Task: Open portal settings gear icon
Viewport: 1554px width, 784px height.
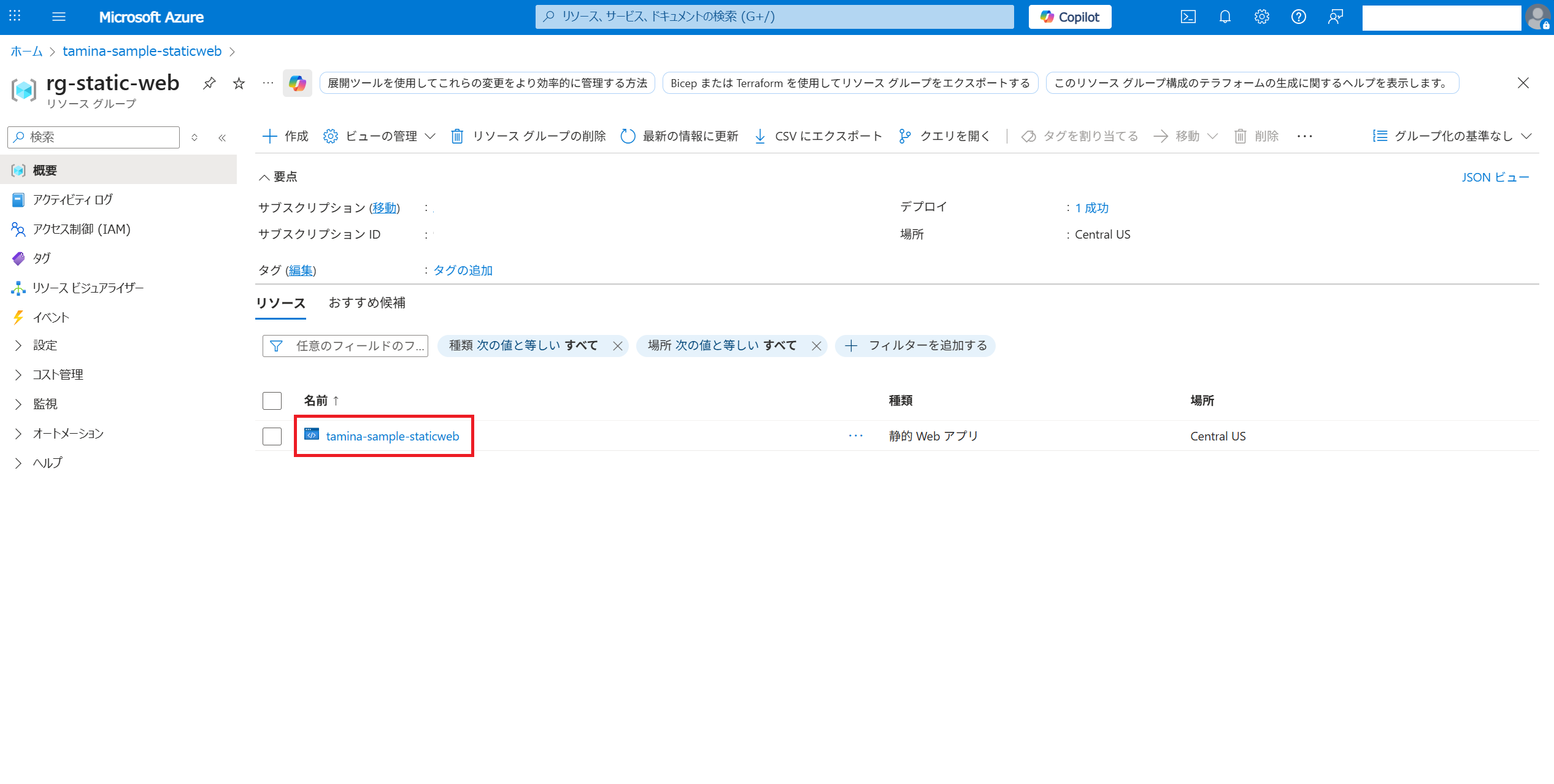Action: [1261, 17]
